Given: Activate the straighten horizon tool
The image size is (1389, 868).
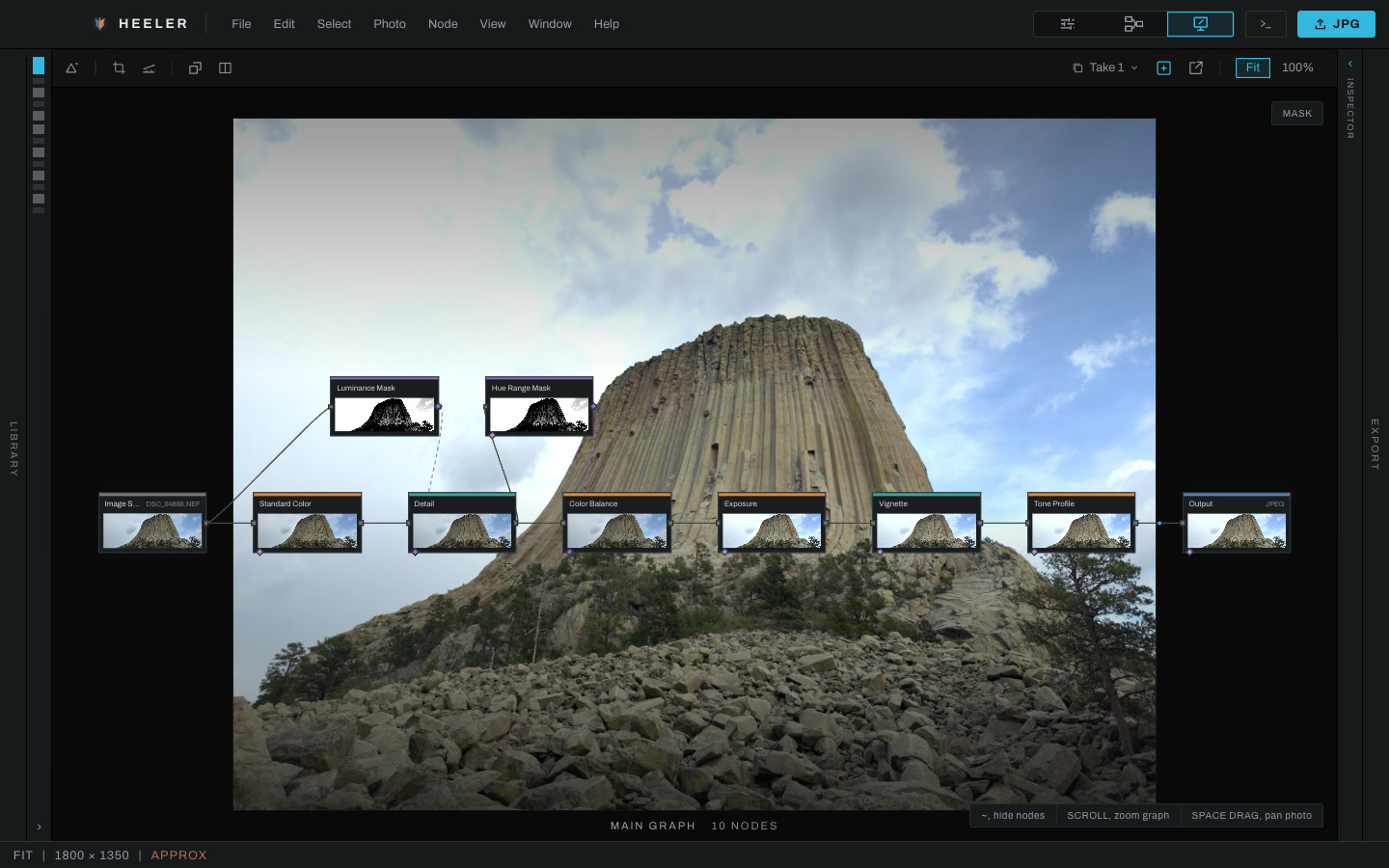Looking at the screenshot, I should coord(149,68).
